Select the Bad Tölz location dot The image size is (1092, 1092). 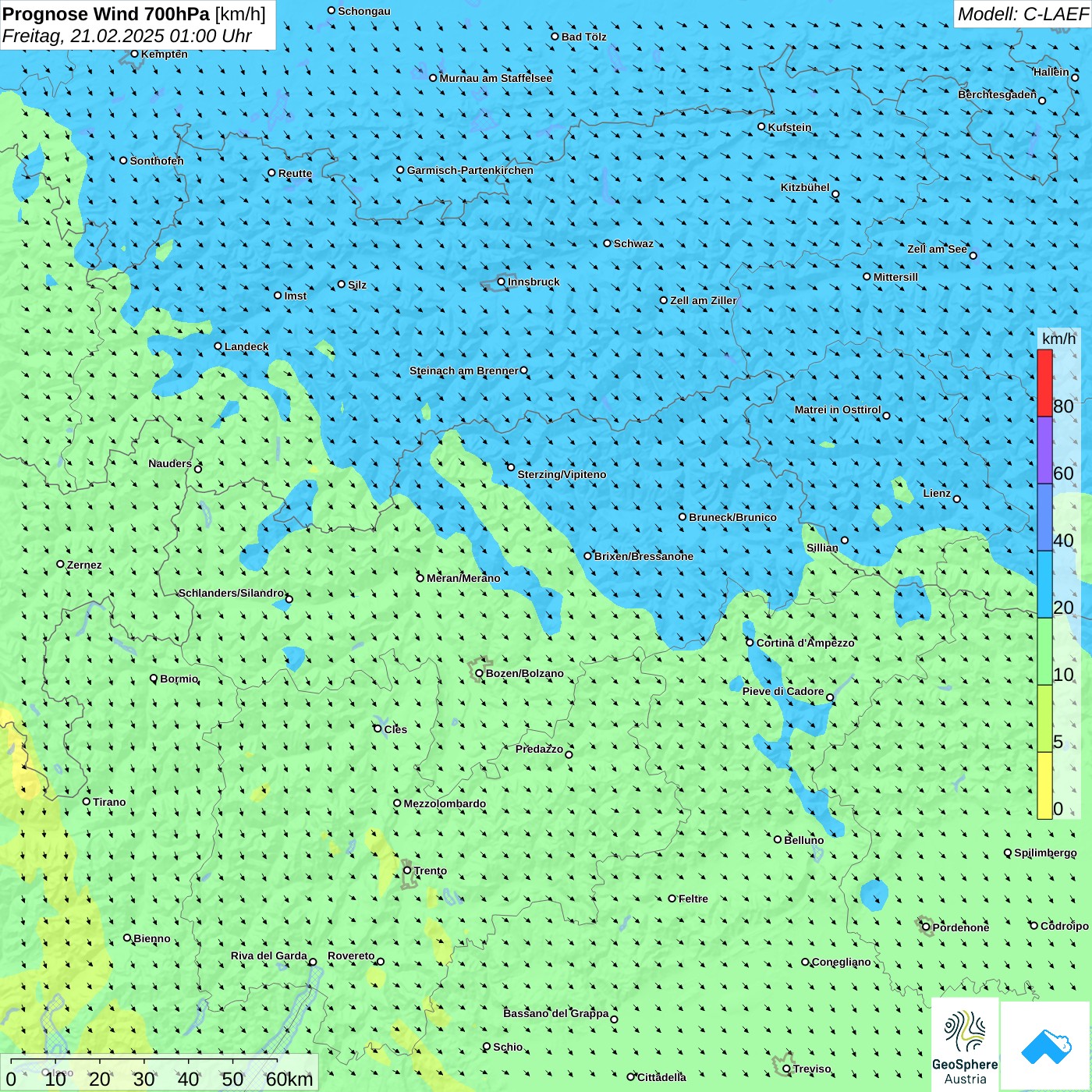coord(555,37)
